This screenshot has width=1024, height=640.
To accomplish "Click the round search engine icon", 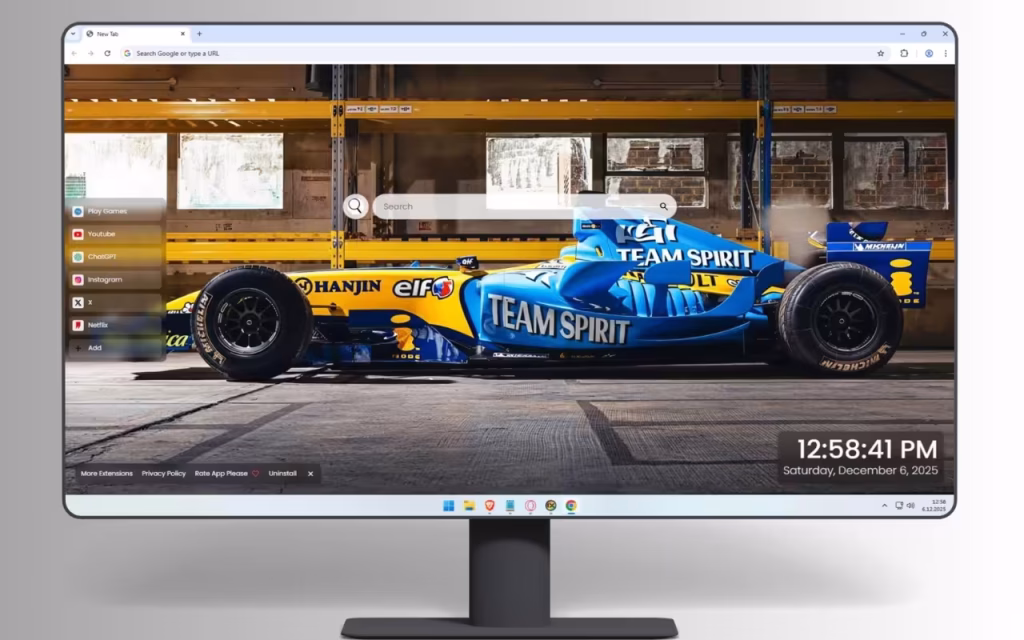I will tap(355, 206).
